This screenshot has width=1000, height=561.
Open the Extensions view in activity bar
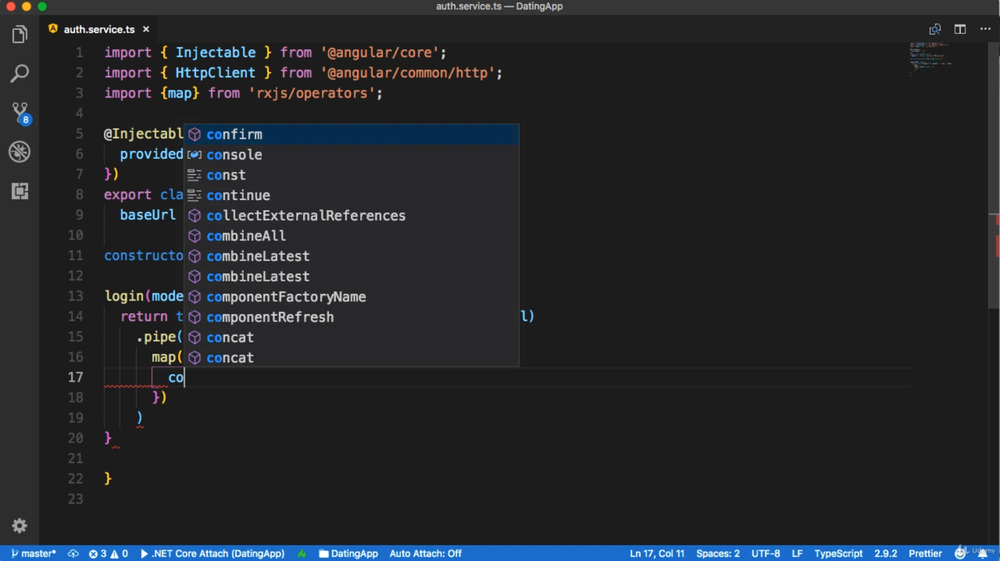[x=19, y=191]
